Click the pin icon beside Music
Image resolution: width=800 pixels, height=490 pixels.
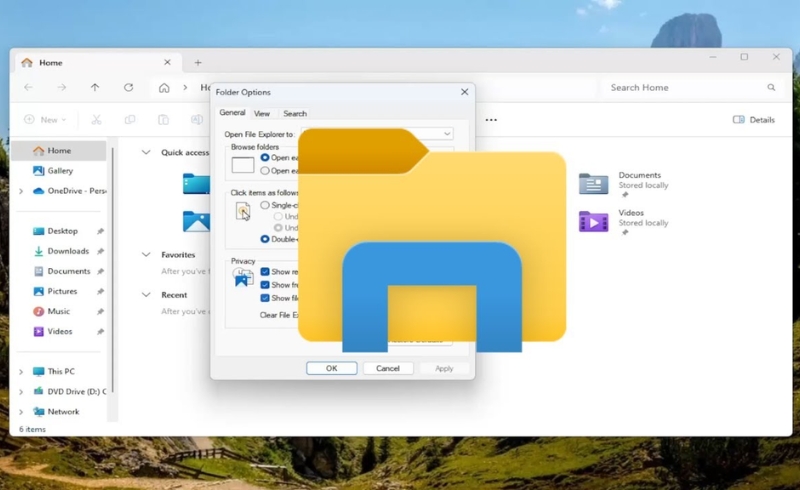pos(101,311)
